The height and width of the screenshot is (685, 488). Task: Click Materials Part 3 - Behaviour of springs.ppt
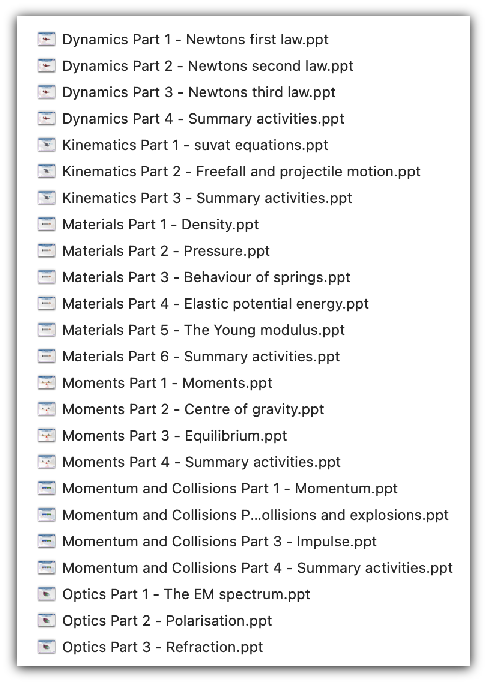(206, 277)
